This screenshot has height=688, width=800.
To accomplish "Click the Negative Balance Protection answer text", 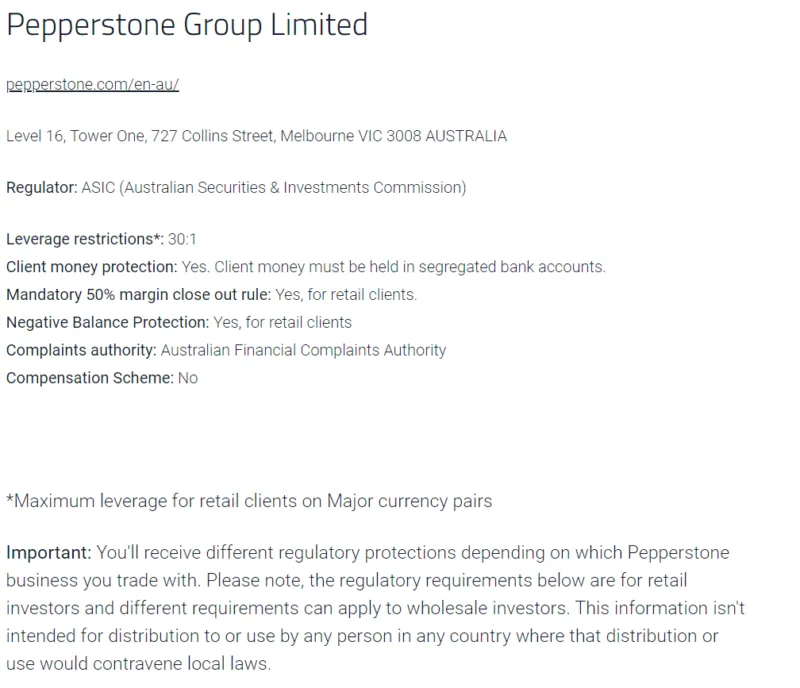I will 283,322.
